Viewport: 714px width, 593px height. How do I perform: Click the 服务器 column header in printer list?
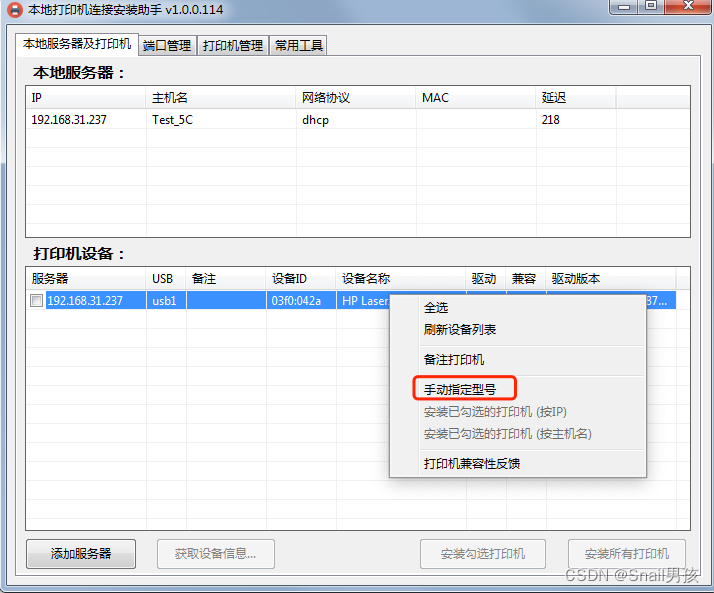pos(86,279)
